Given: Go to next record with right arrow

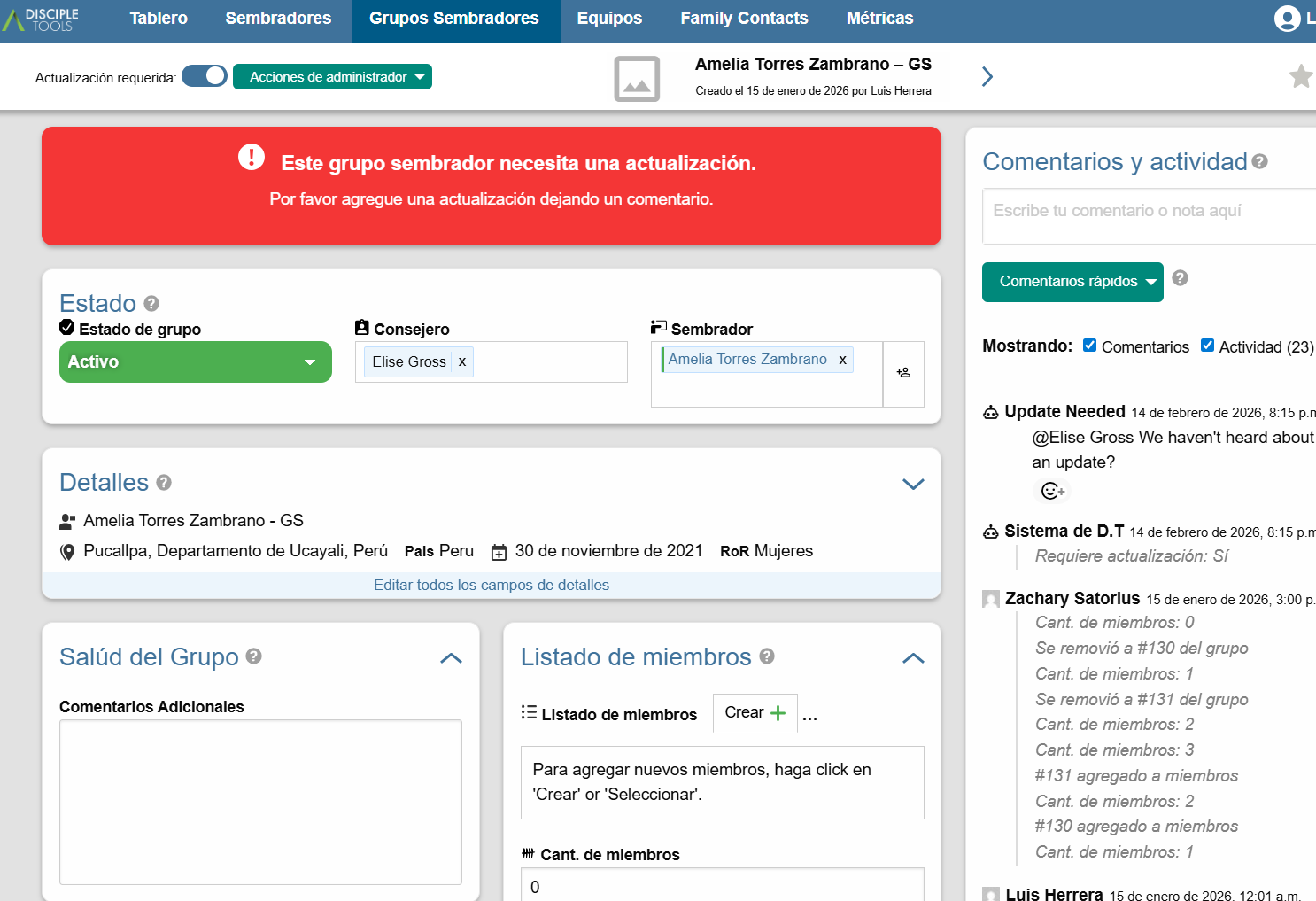Looking at the screenshot, I should tap(987, 77).
